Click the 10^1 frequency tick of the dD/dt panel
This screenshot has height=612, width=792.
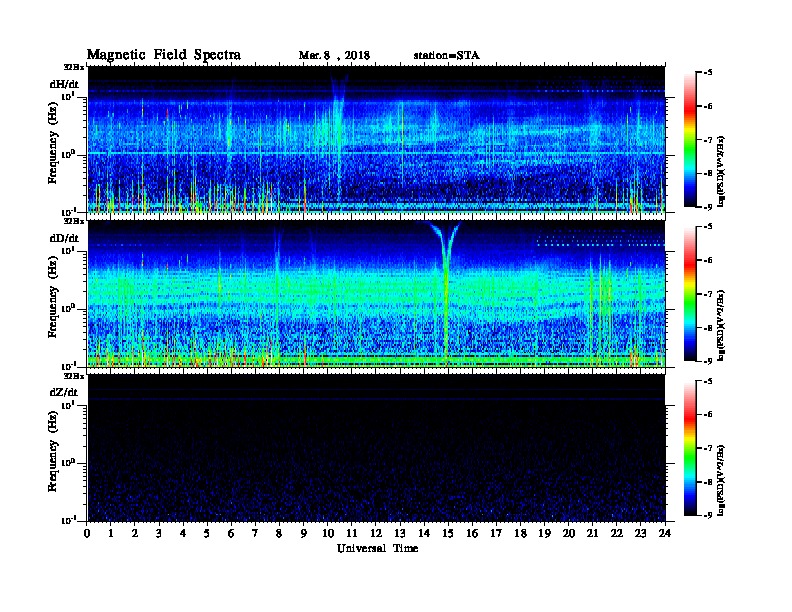(68, 250)
